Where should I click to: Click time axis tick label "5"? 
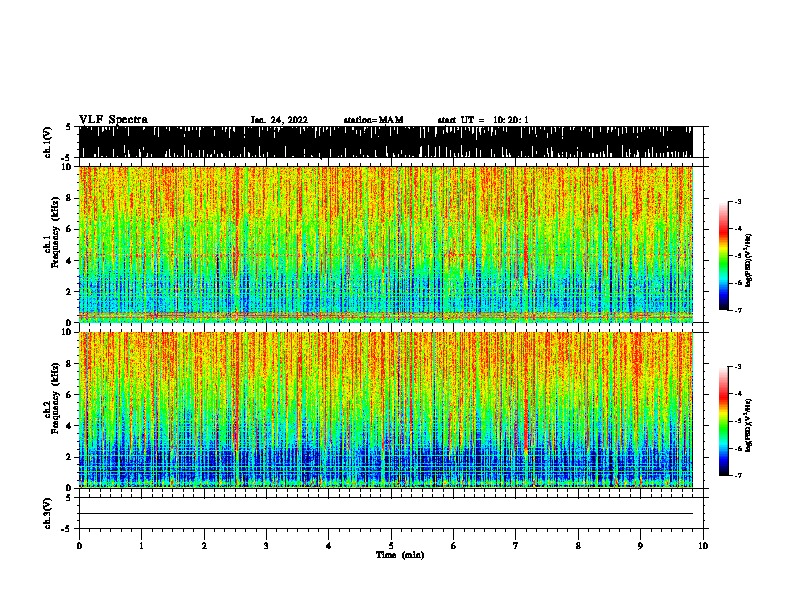pyautogui.click(x=391, y=546)
